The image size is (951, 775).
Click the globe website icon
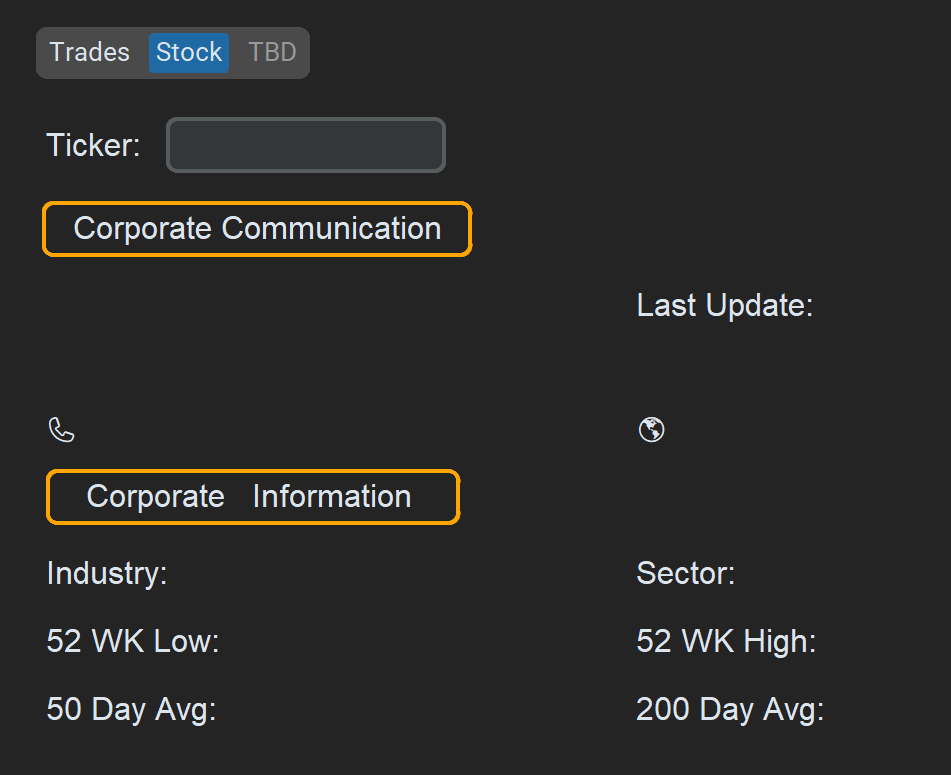click(x=651, y=430)
